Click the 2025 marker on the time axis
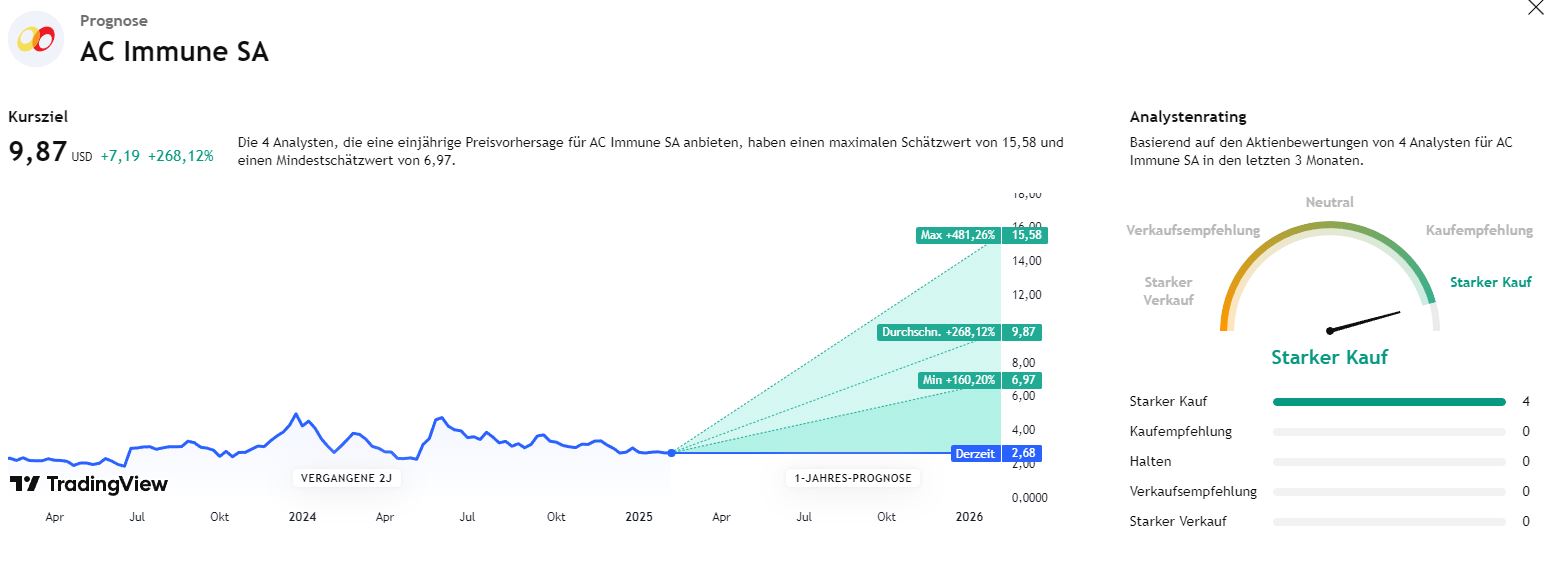1560x574 pixels. (x=639, y=517)
